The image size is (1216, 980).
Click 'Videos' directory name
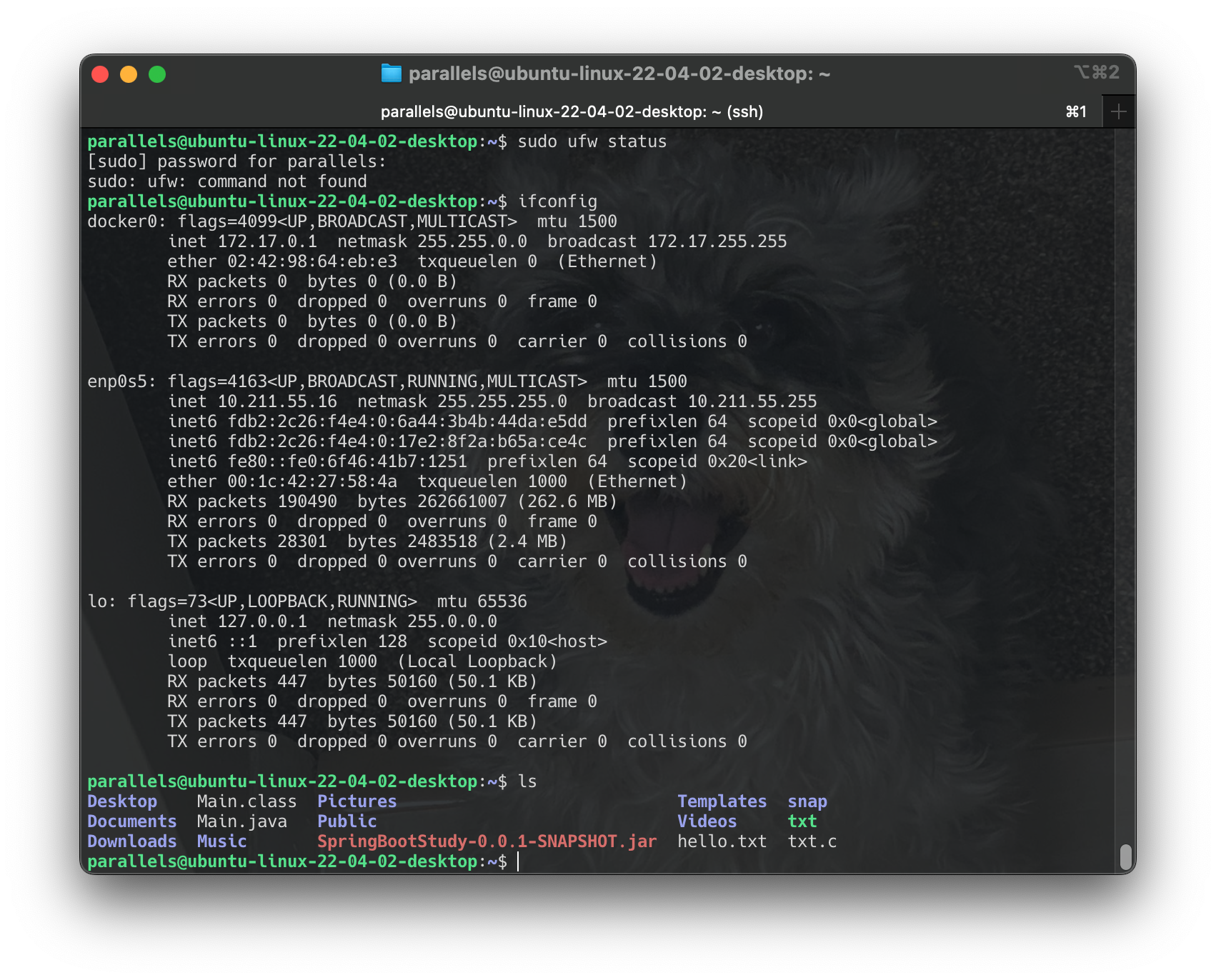tap(707, 821)
